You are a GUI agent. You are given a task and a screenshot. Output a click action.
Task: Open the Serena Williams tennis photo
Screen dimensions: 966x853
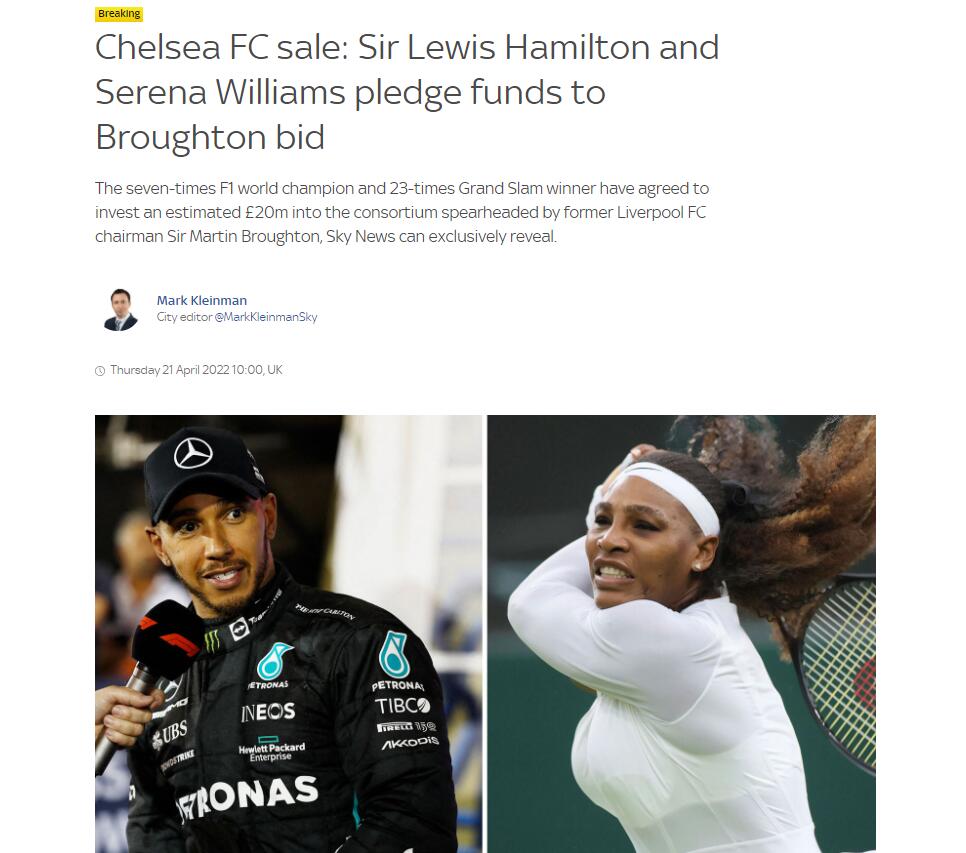(x=681, y=634)
